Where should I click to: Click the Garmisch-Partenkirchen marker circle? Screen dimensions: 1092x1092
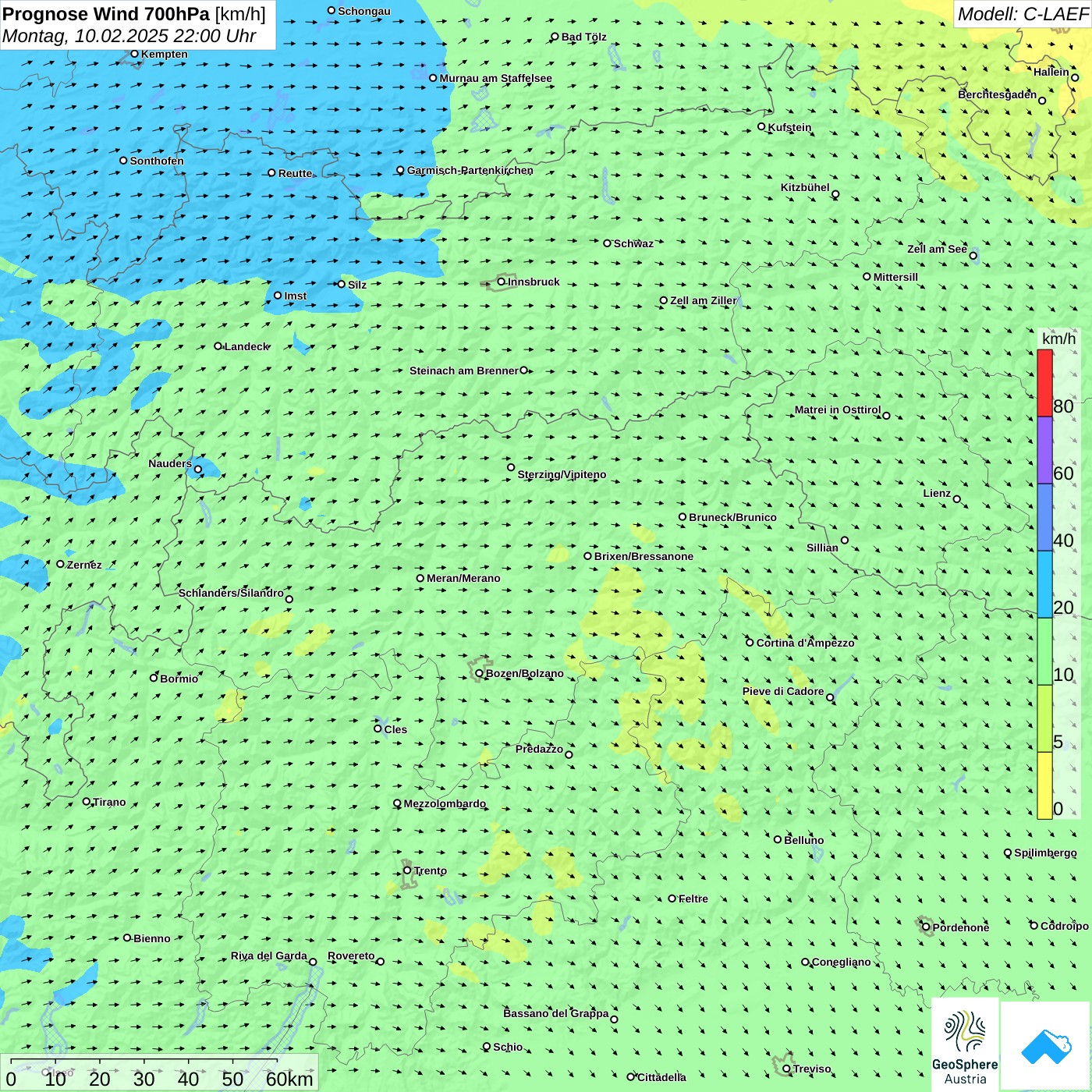[400, 170]
